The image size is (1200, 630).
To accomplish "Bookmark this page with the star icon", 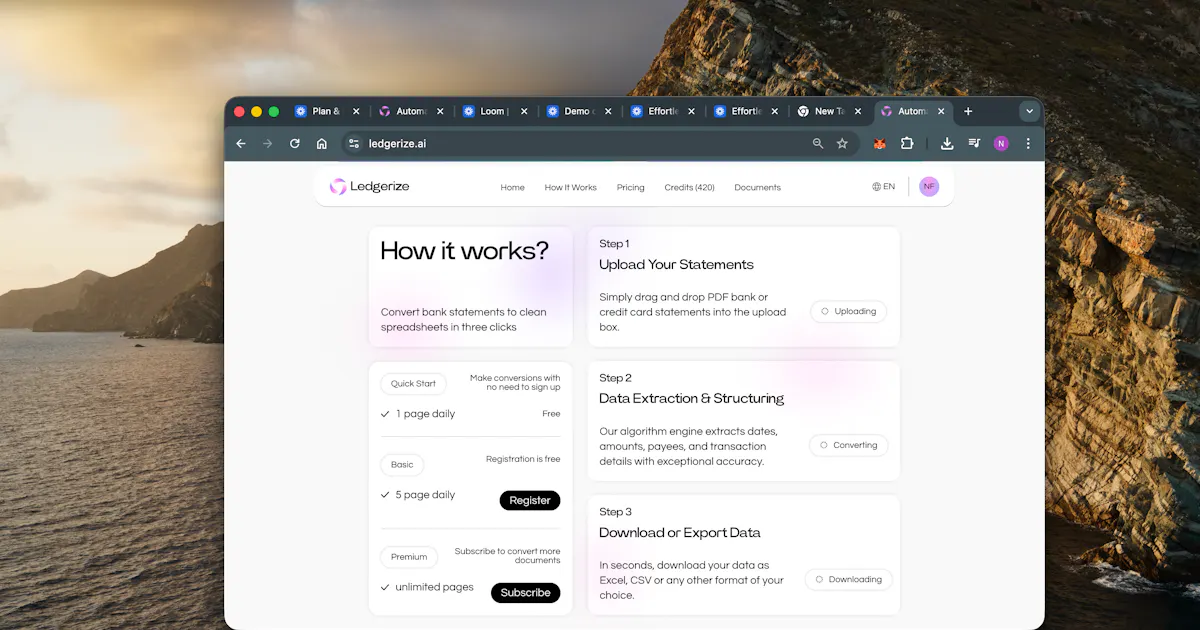I will [x=842, y=144].
